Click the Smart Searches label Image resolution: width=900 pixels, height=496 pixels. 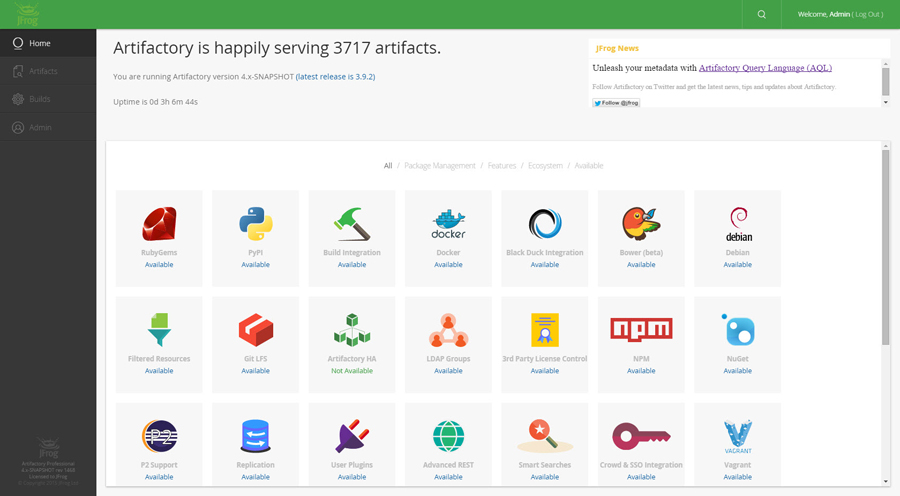545,465
